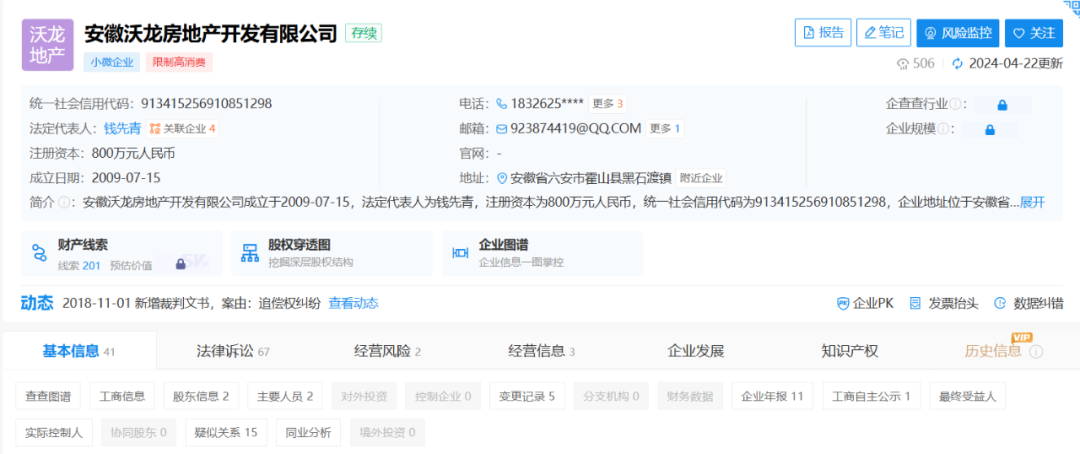Click the location pin icon by the address
1080x454 pixels.
[501, 178]
